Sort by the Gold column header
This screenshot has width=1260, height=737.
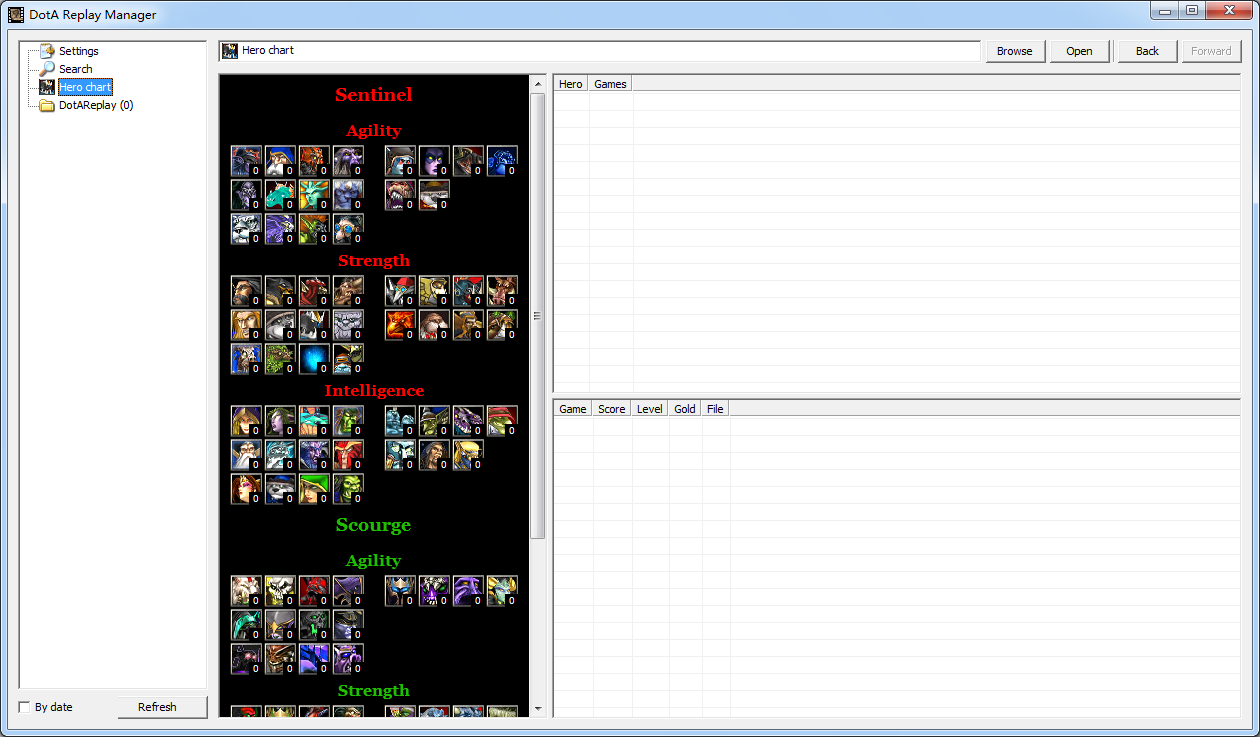click(x=685, y=409)
